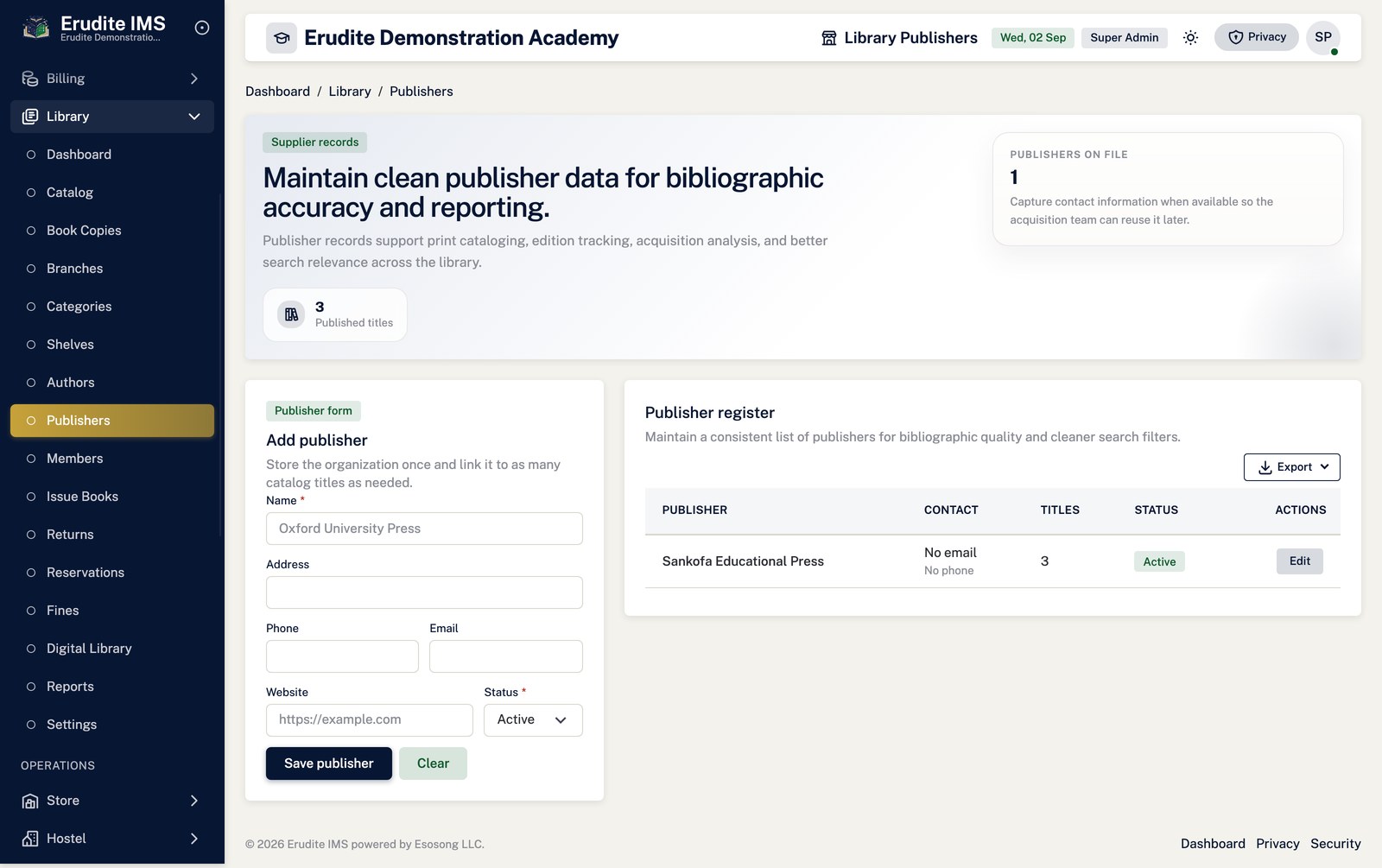Click Dashboard in the breadcrumb

[277, 92]
